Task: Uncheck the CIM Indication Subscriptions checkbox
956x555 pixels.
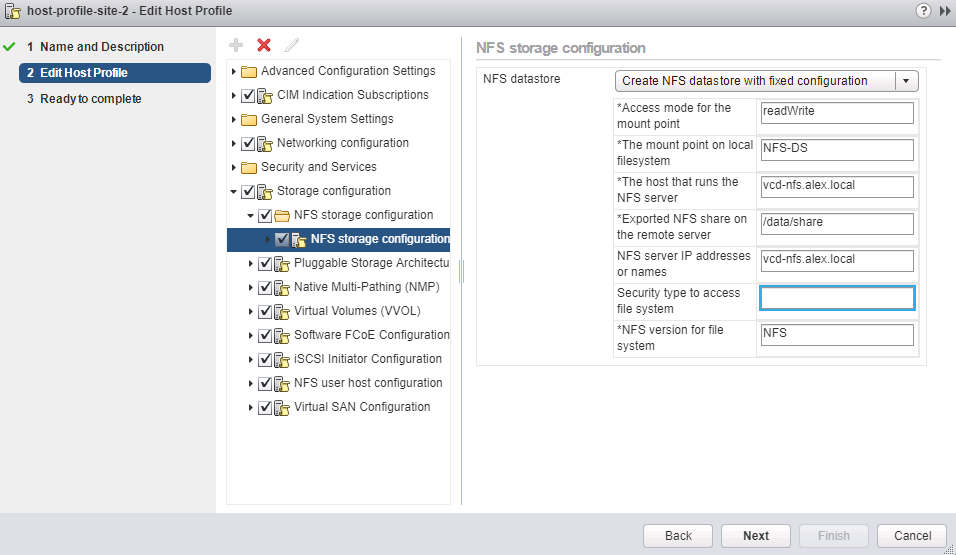Action: click(248, 96)
